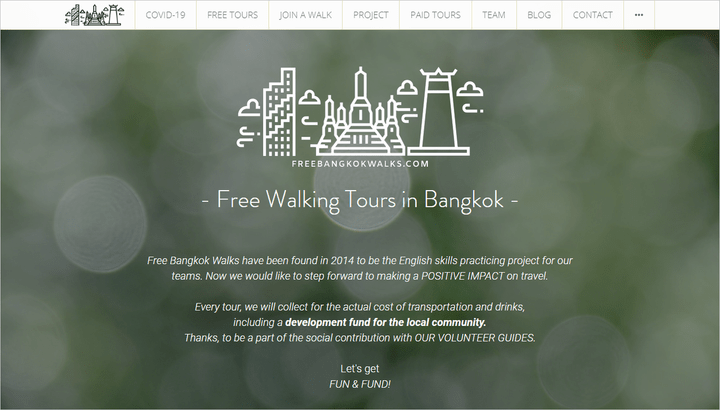This screenshot has height=410, width=720.
Task: Click the Giant Swing tower illustration
Action: click(439, 112)
